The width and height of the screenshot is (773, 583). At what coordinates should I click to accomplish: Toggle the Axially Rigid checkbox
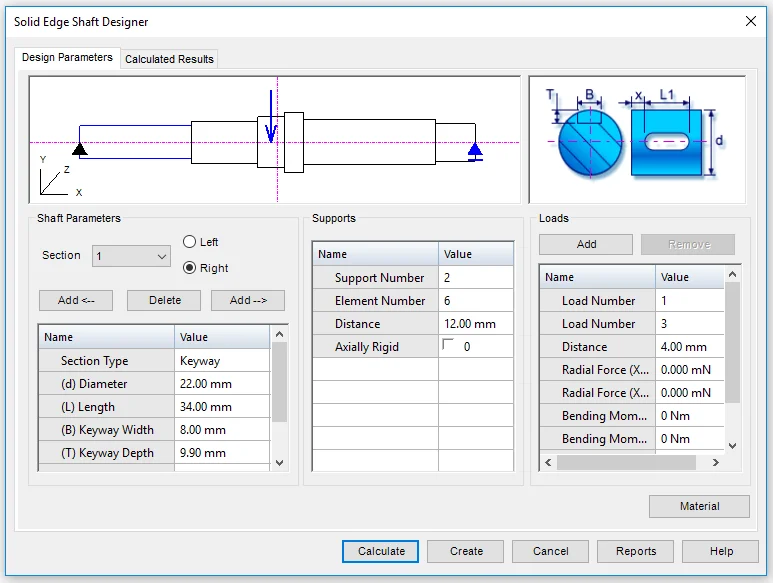pyautogui.click(x=448, y=346)
